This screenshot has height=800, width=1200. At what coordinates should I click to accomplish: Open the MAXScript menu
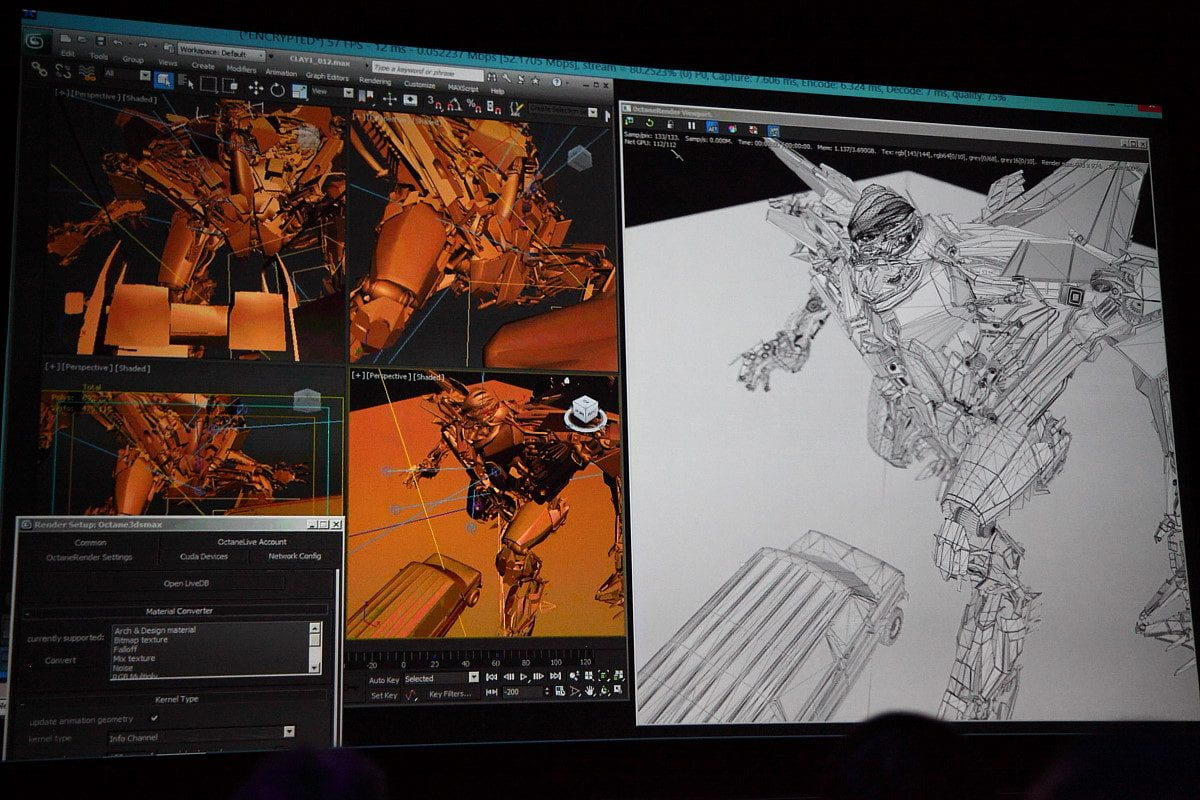[463, 88]
